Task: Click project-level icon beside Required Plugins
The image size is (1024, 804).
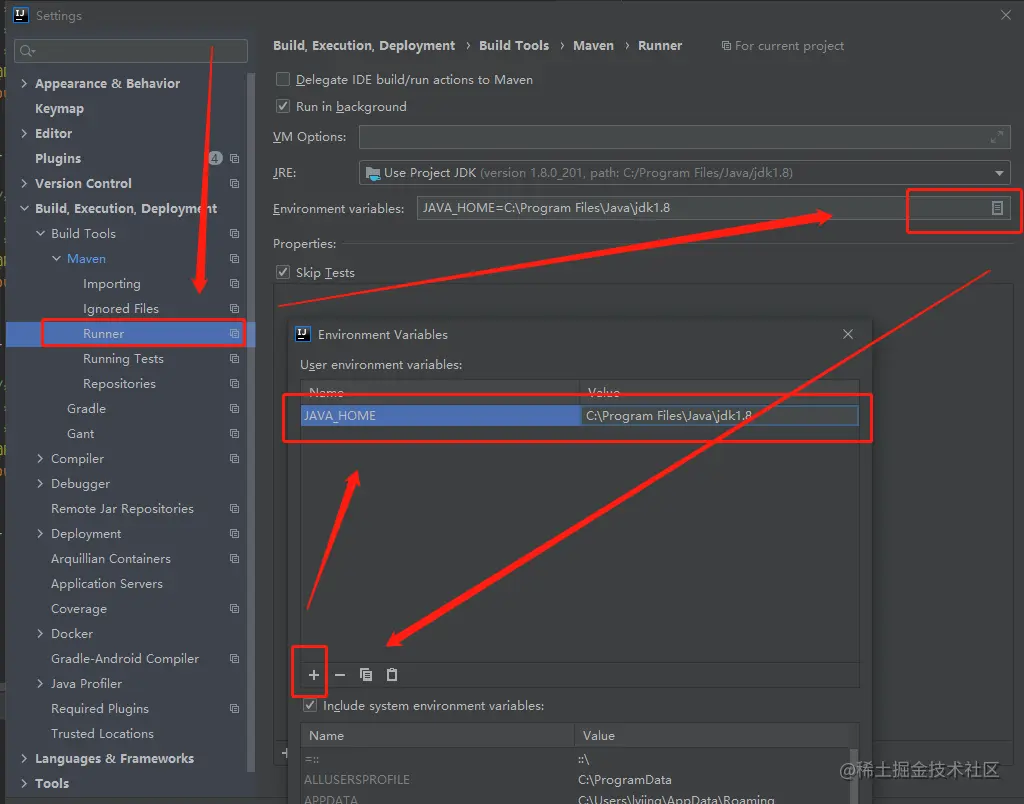Action: tap(234, 709)
